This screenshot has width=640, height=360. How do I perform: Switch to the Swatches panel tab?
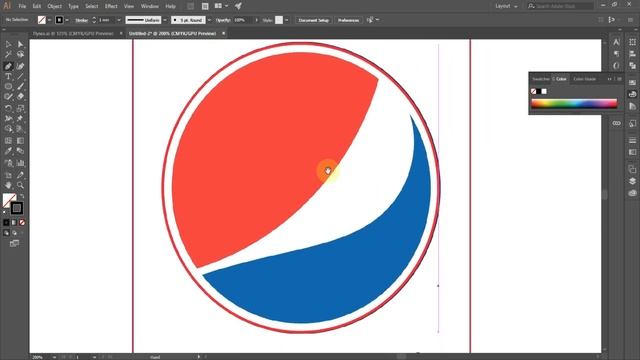click(x=541, y=79)
